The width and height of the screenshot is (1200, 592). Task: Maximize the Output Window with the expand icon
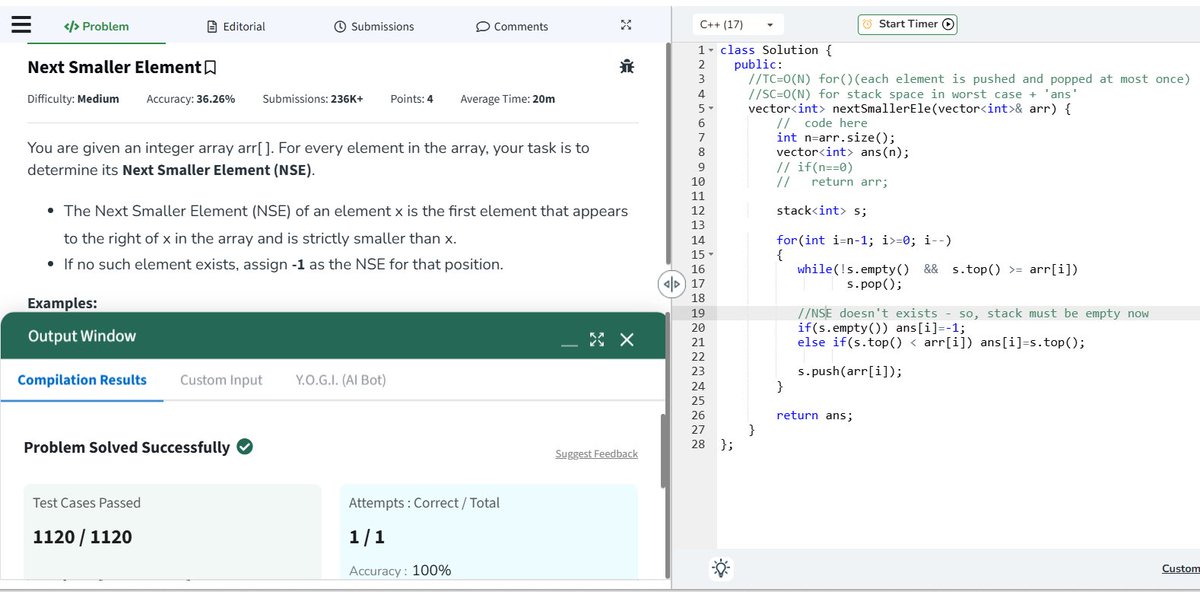597,340
